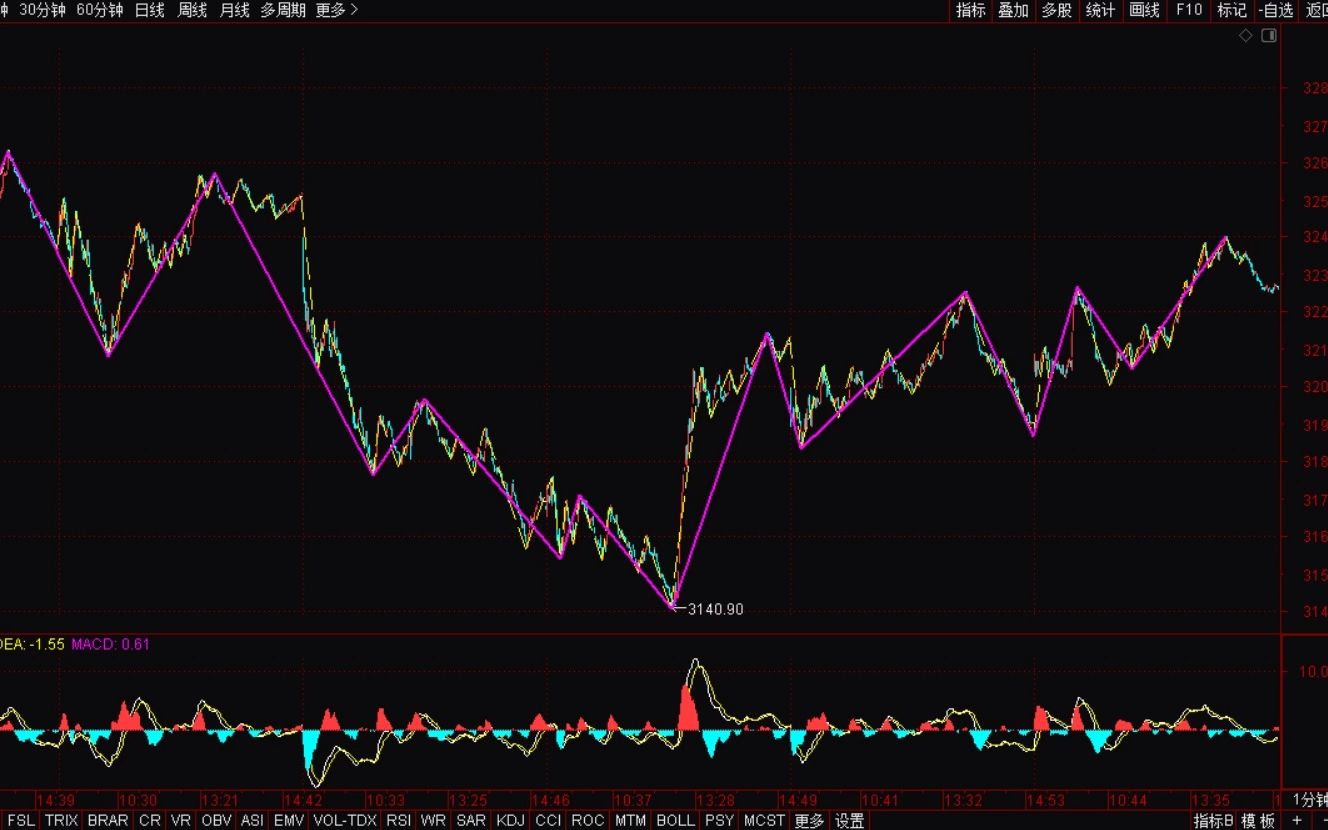
Task: Select the ROC indicator tab
Action: 588,821
